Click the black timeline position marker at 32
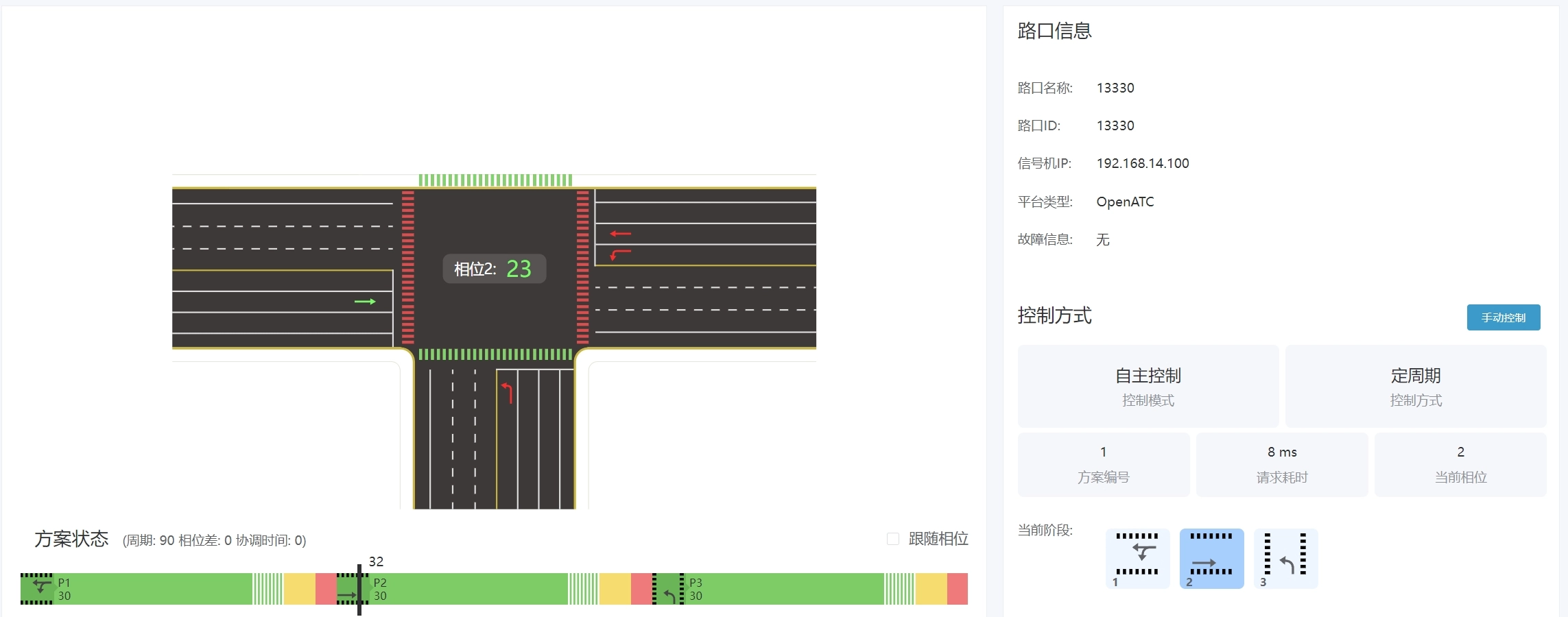1568x617 pixels. point(359,590)
